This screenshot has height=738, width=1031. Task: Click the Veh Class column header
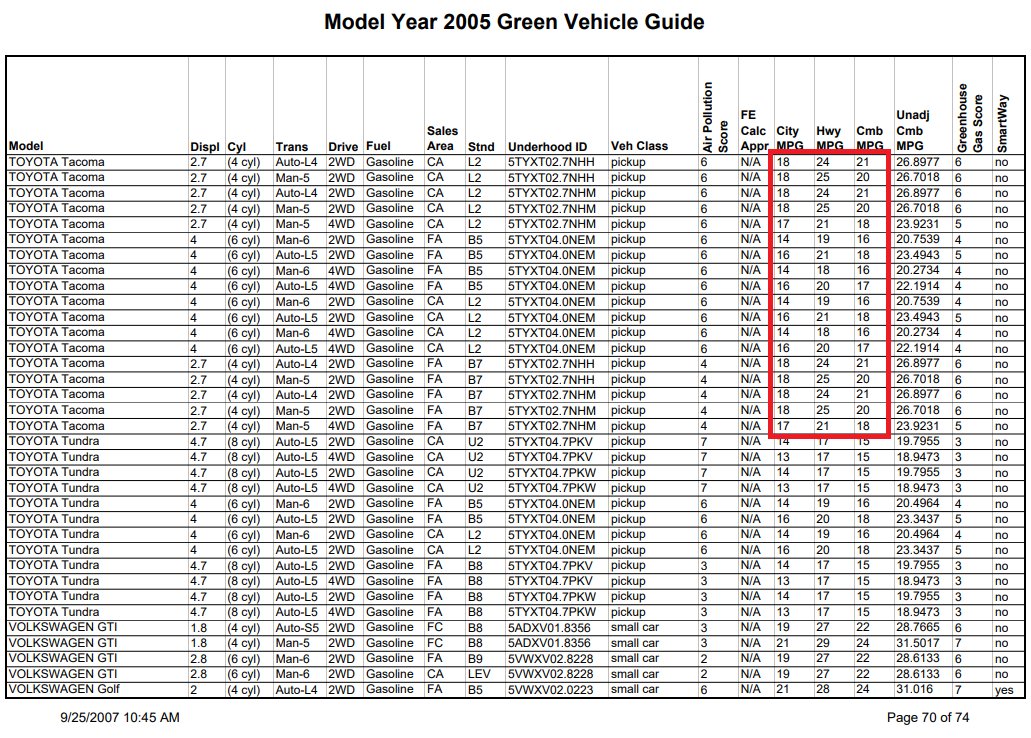pos(639,146)
